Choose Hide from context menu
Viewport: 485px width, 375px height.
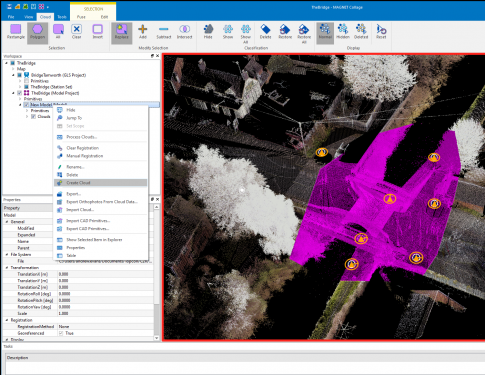[100, 110]
